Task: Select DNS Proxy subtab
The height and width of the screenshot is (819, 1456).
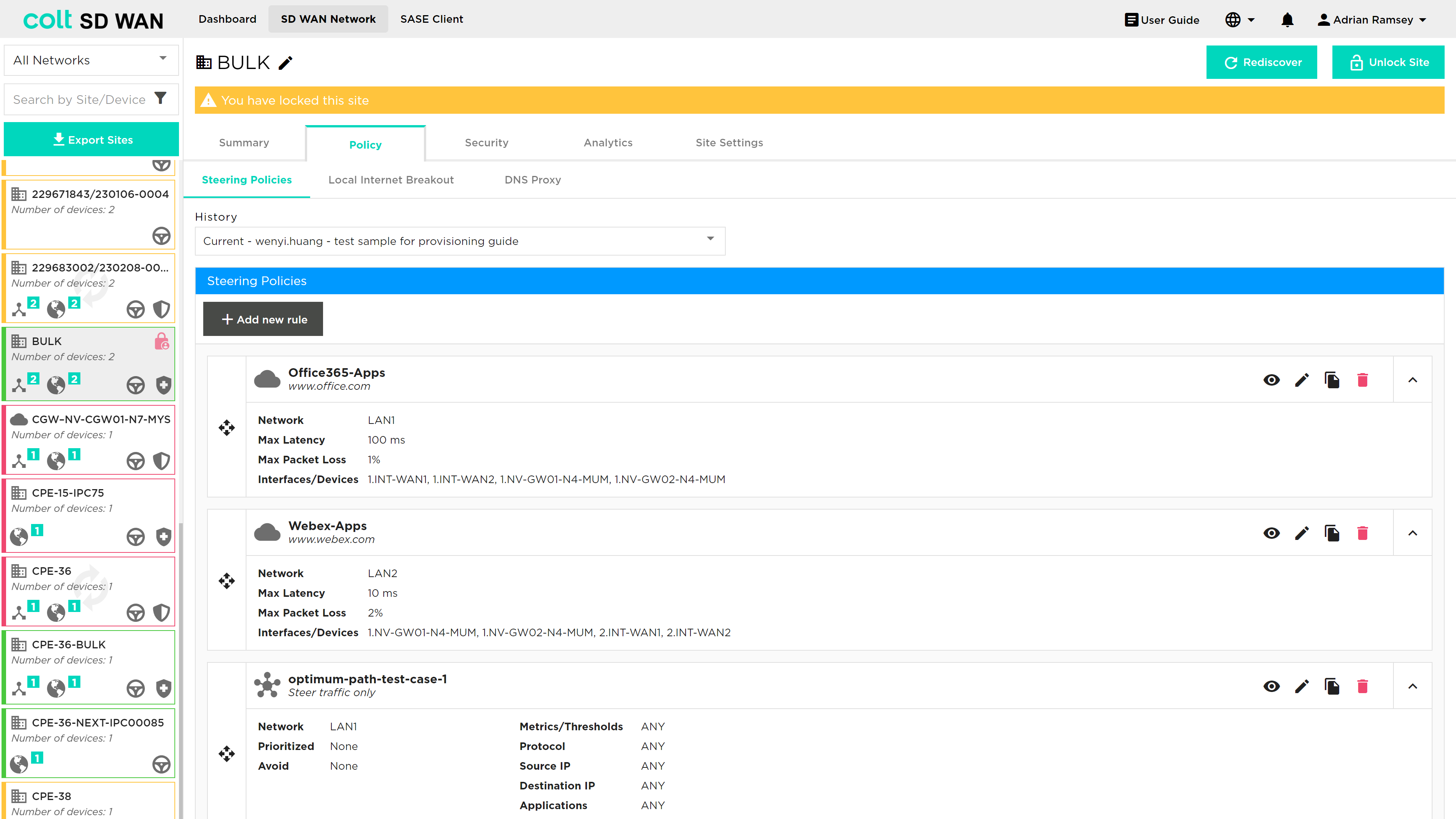Action: tap(532, 180)
